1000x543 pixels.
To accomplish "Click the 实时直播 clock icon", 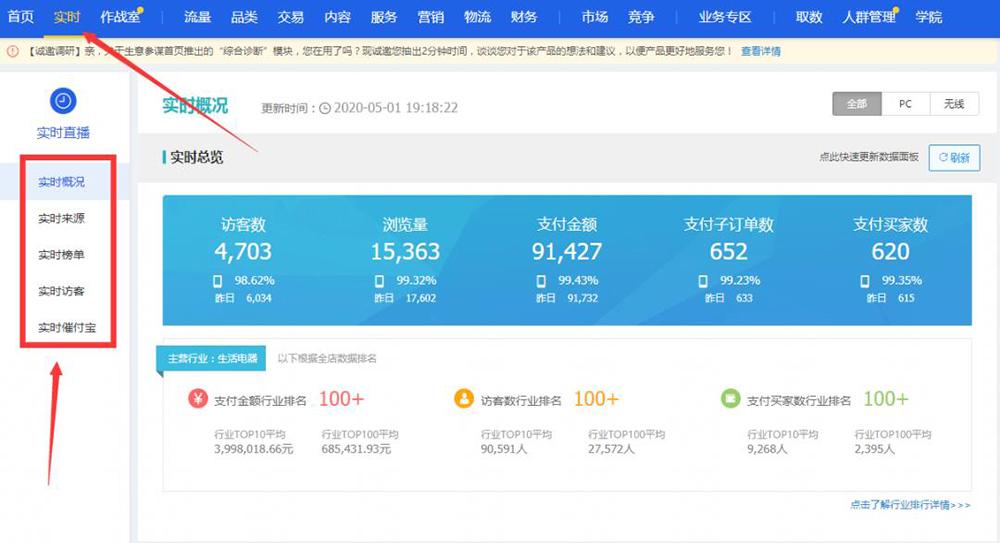I will pos(63,101).
